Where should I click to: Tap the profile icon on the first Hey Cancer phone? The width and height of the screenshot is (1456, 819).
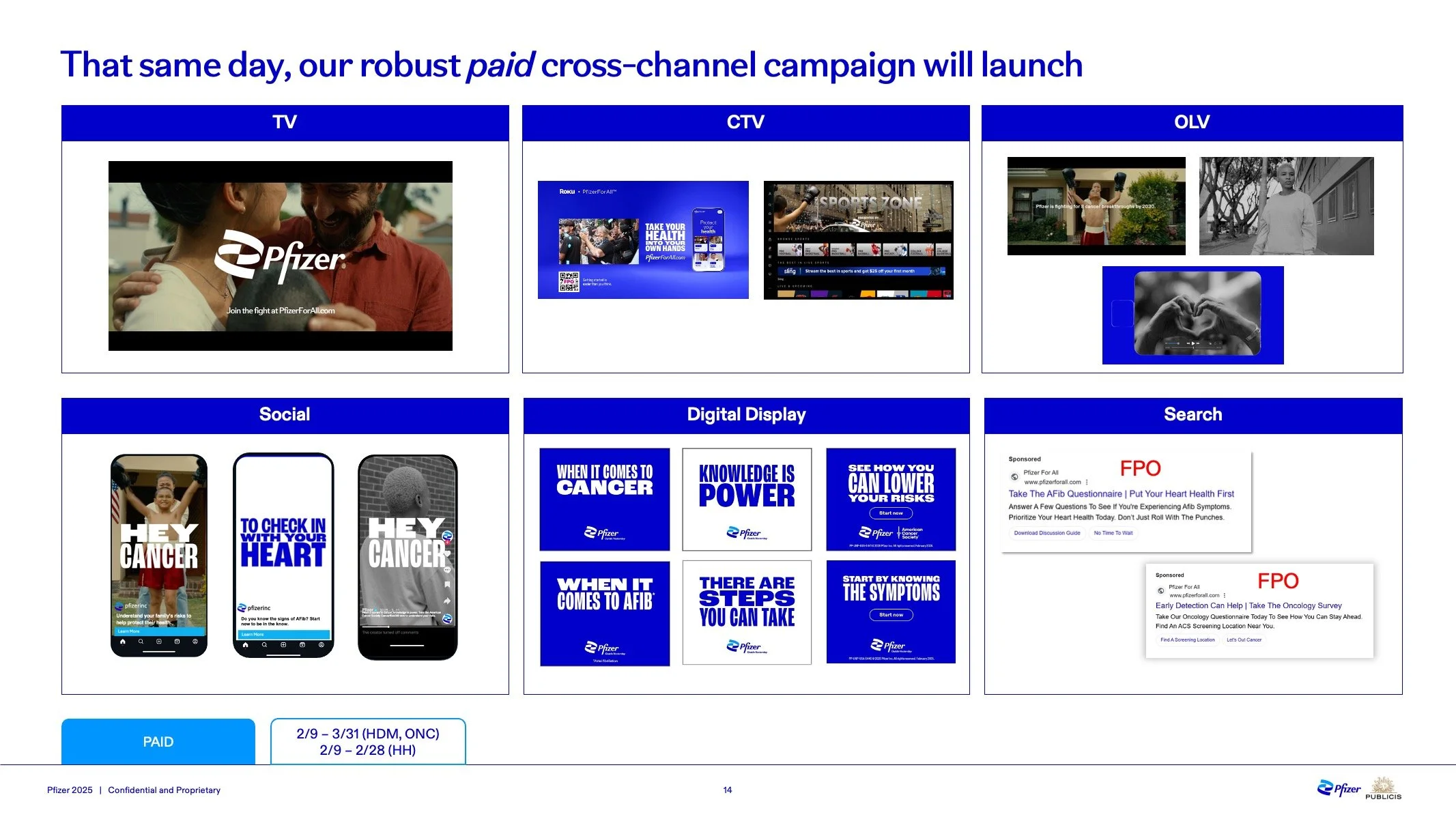195,642
